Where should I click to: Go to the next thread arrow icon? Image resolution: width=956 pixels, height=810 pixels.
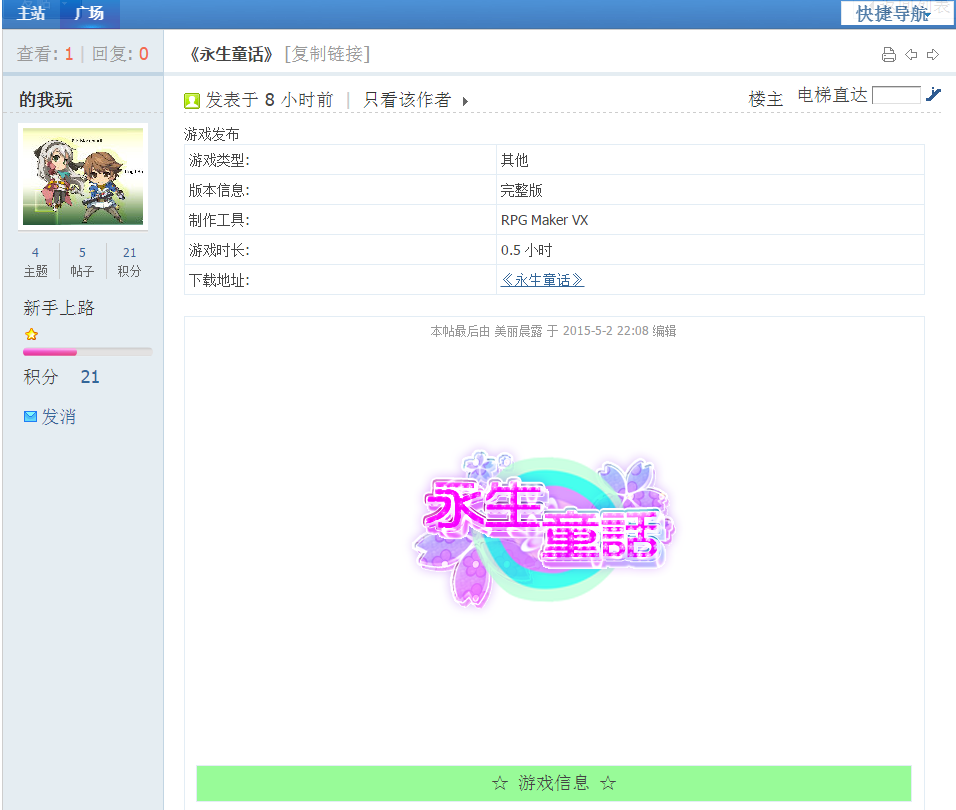point(933,55)
